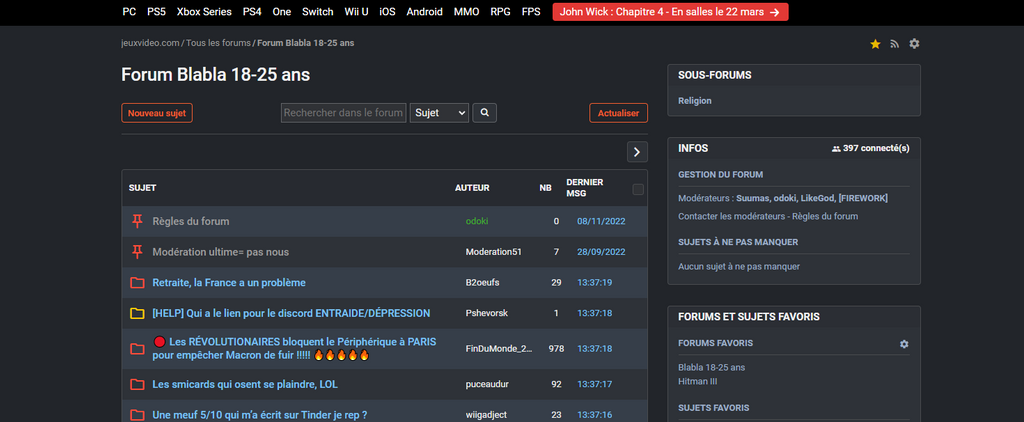Open the Sujet search type dropdown
The height and width of the screenshot is (422, 1024).
pyautogui.click(x=439, y=113)
